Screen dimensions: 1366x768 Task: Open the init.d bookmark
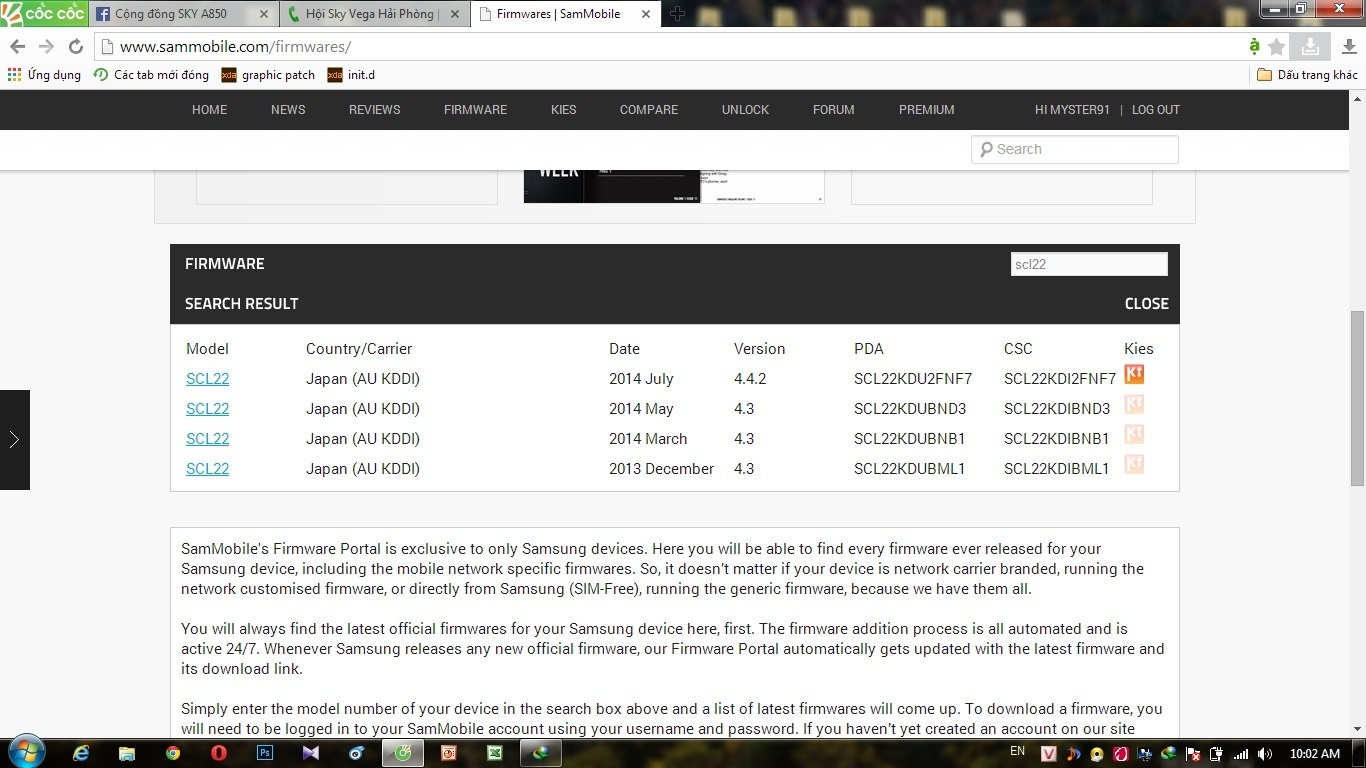351,75
